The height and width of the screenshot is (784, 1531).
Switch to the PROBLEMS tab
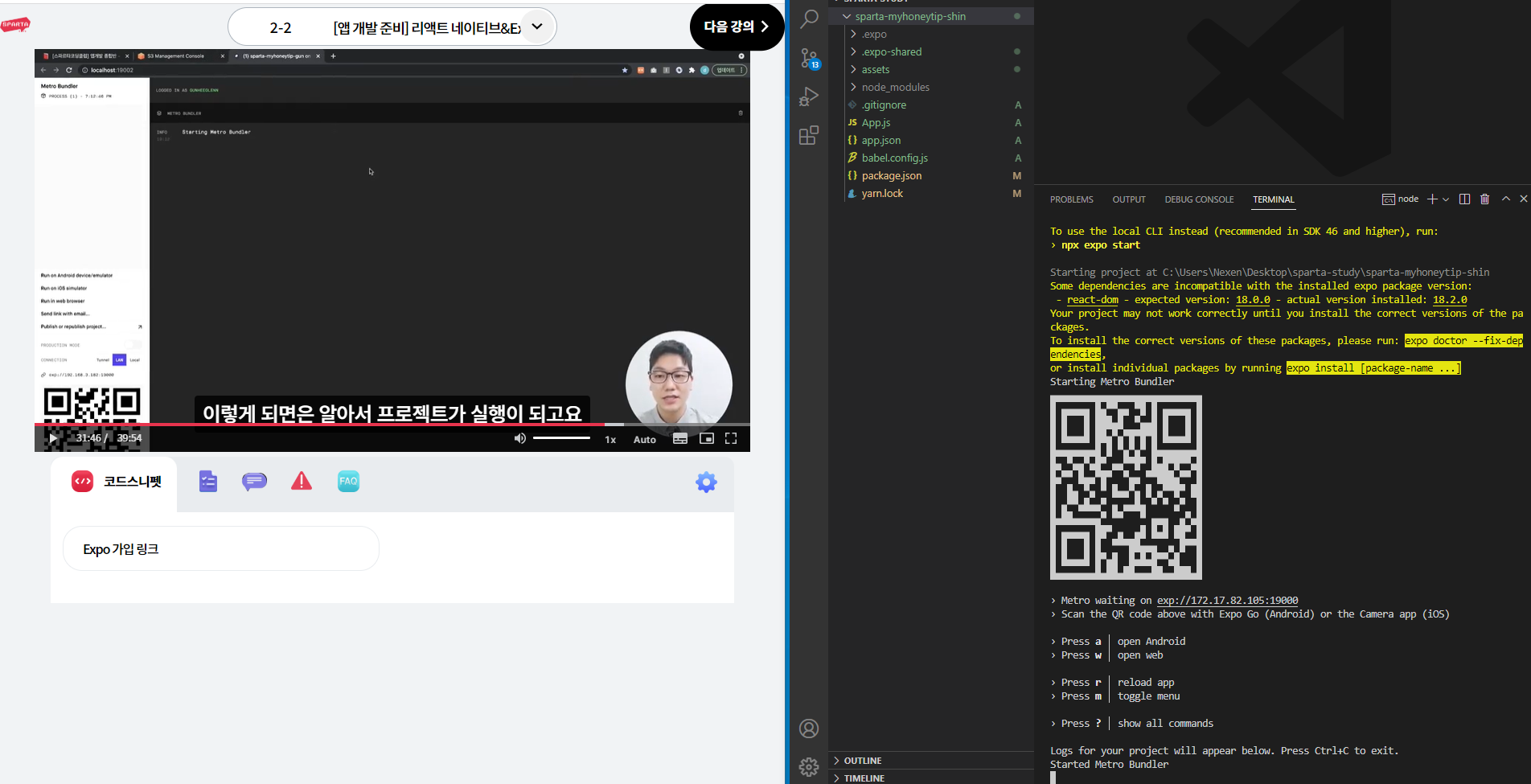pos(1071,199)
